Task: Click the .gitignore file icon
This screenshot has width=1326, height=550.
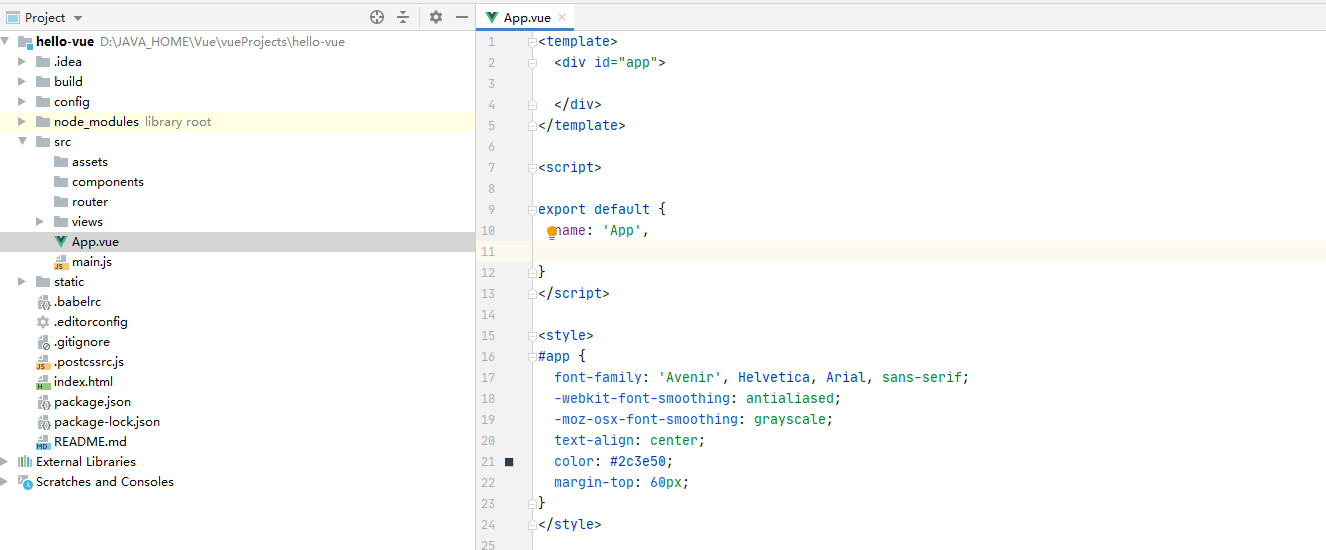Action: tap(43, 342)
